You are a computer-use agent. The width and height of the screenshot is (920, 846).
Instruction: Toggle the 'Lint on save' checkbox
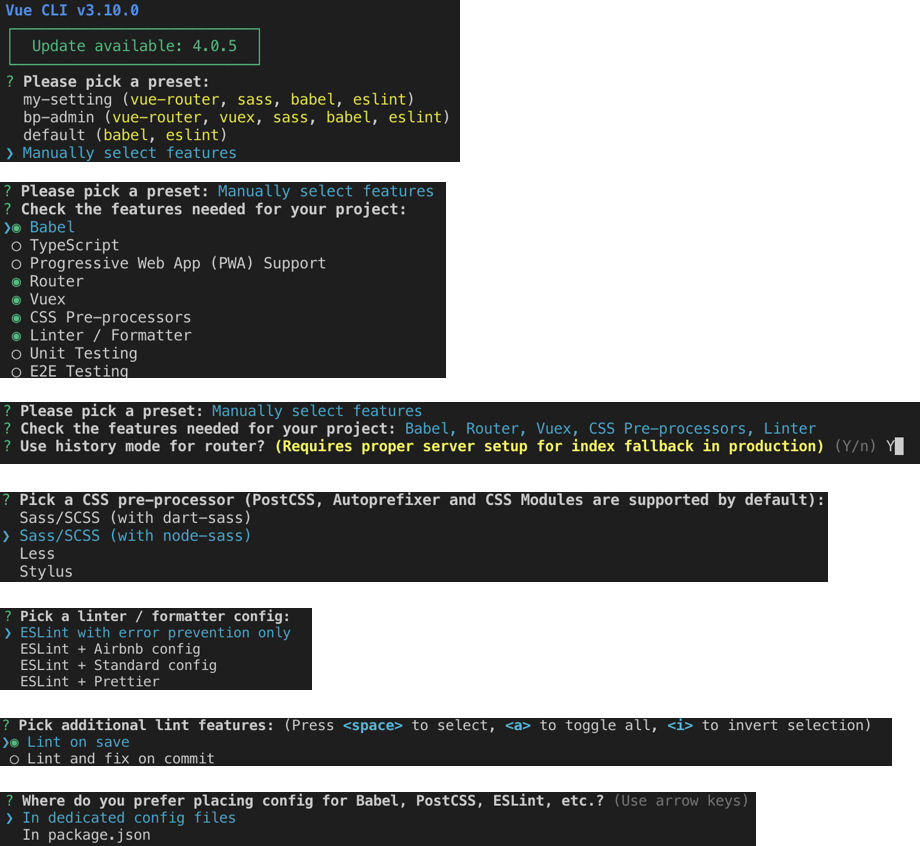[x=15, y=743]
